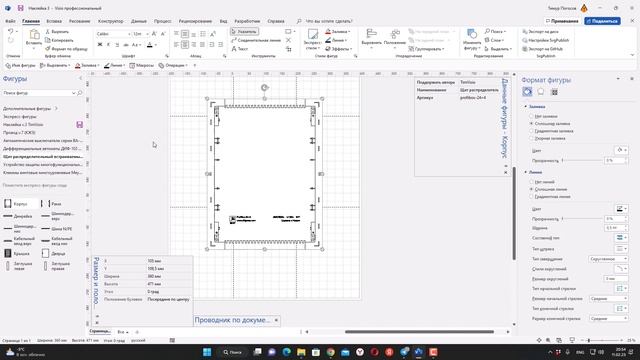Screen dimensions: 640x360
Task: Select the Pointer tool
Action: coord(244,31)
